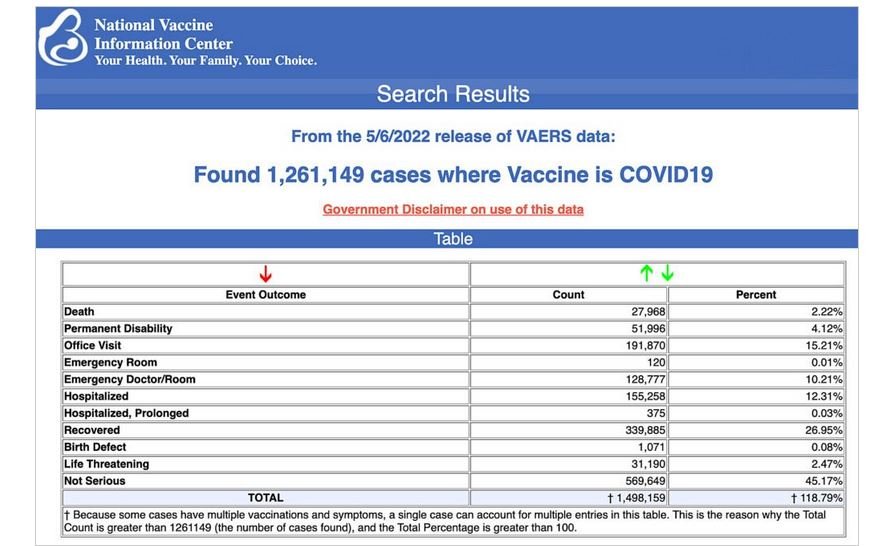Sort by Event Outcome using red down arrow
The height and width of the screenshot is (546, 871).
tap(265, 274)
